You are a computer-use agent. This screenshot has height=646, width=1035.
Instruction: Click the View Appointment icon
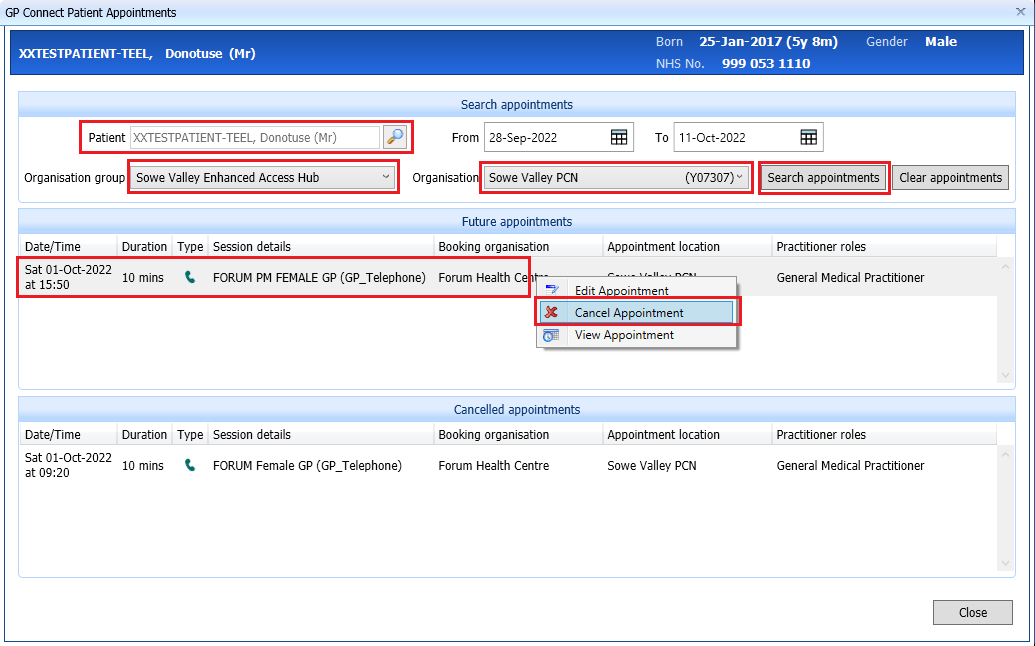[x=551, y=335]
